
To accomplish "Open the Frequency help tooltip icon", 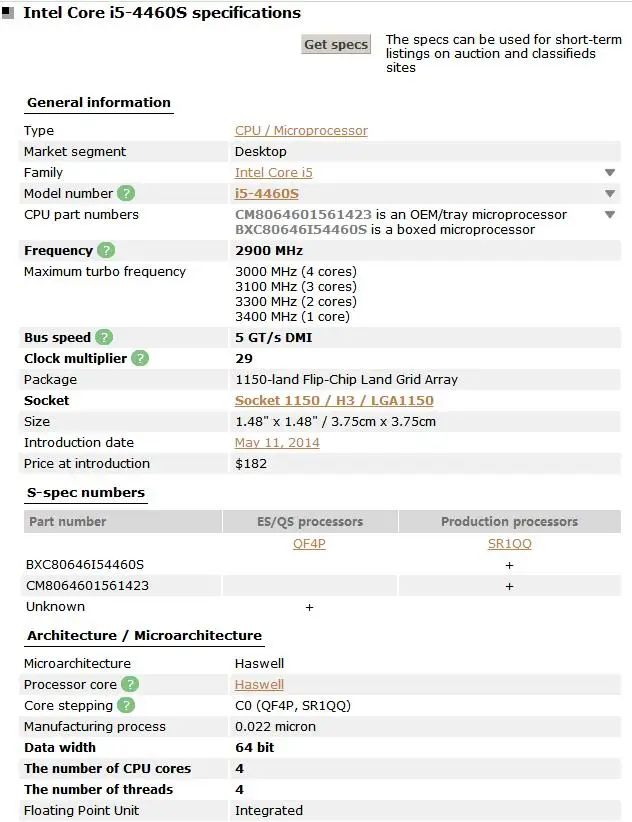I will tap(106, 251).
